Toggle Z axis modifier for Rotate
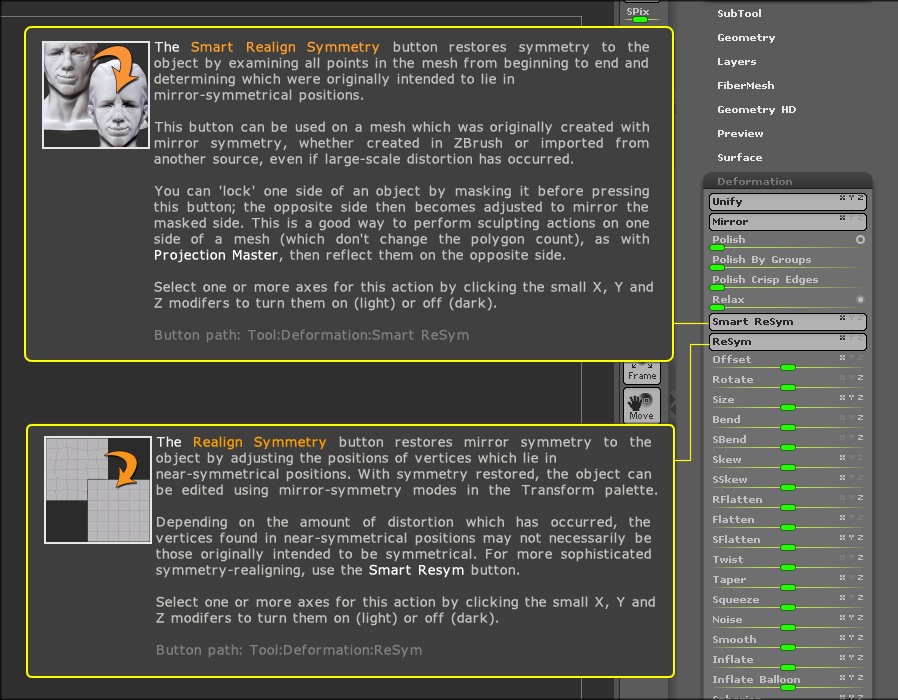898x700 pixels. 860,377
